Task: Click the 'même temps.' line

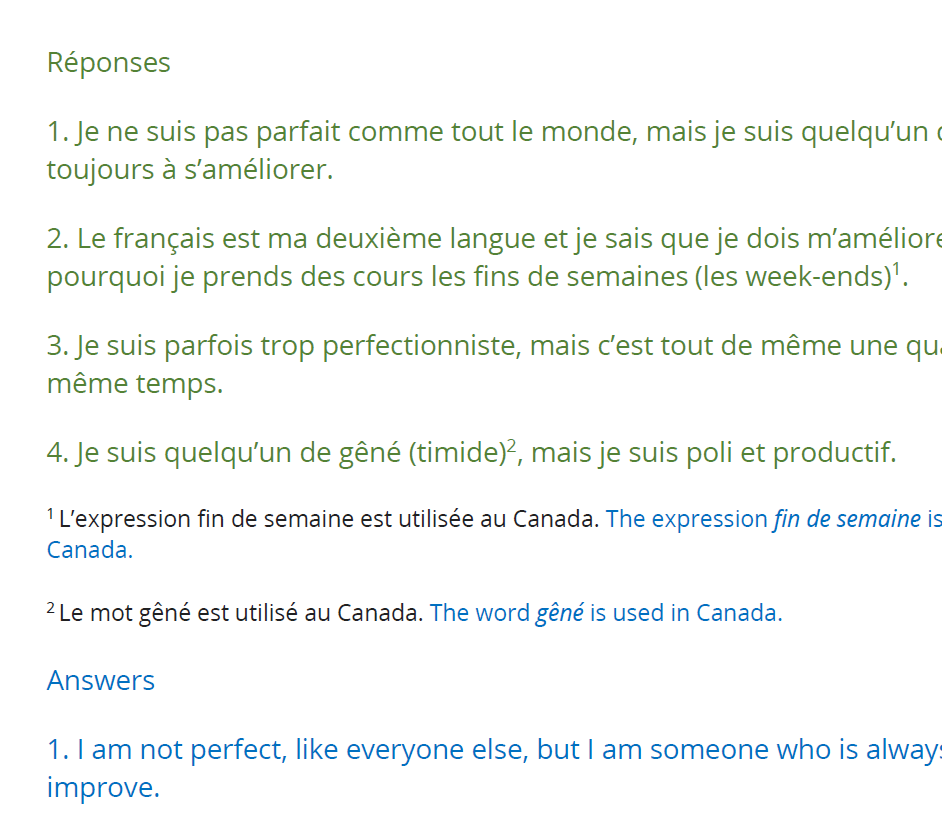Action: 135,383
